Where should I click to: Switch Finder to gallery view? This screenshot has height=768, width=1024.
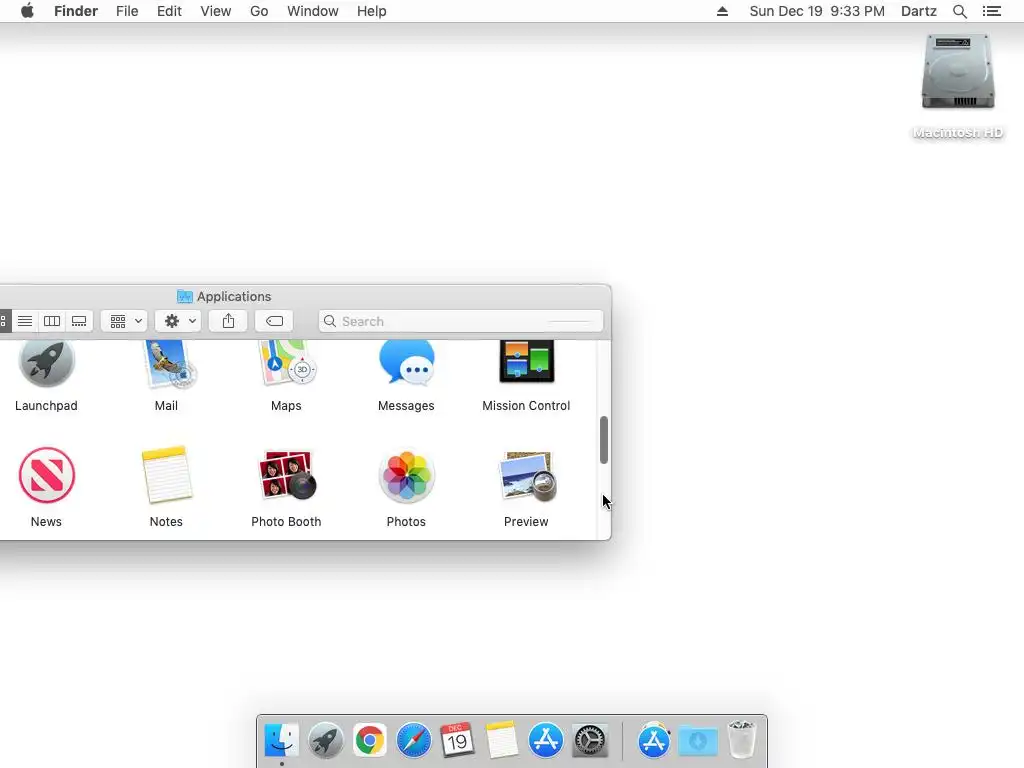click(79, 321)
